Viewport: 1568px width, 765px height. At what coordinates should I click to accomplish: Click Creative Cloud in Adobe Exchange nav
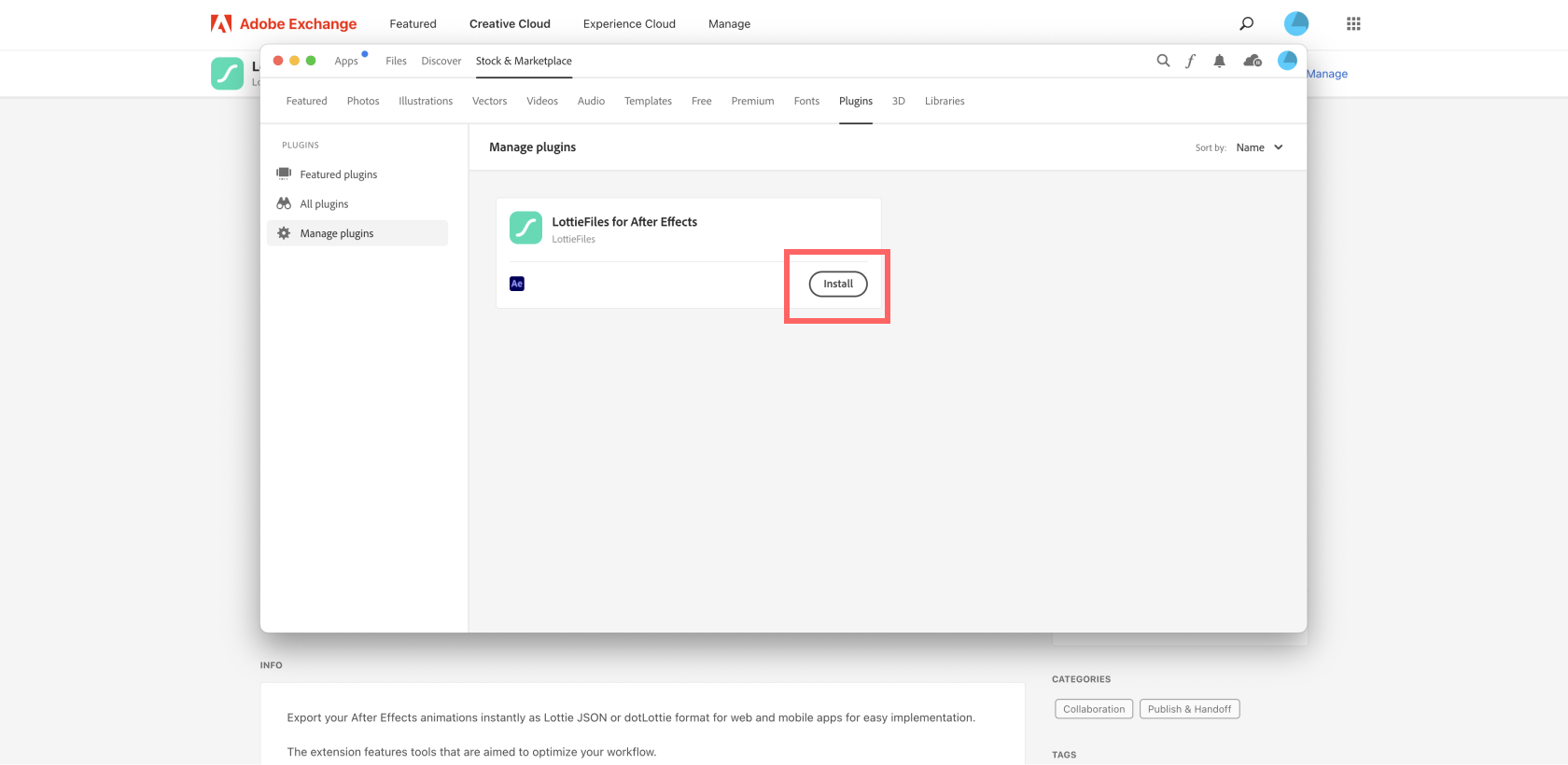(510, 23)
